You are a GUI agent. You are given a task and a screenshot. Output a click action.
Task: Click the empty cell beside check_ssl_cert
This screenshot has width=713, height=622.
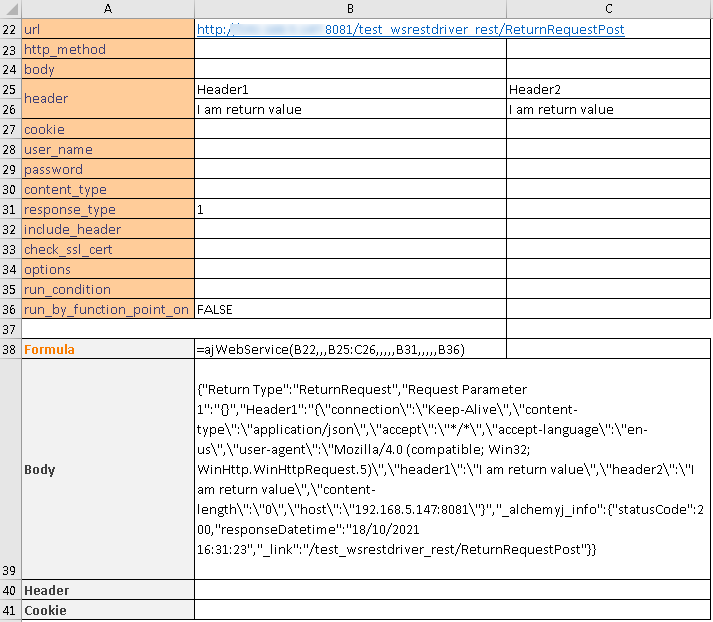[x=350, y=250]
